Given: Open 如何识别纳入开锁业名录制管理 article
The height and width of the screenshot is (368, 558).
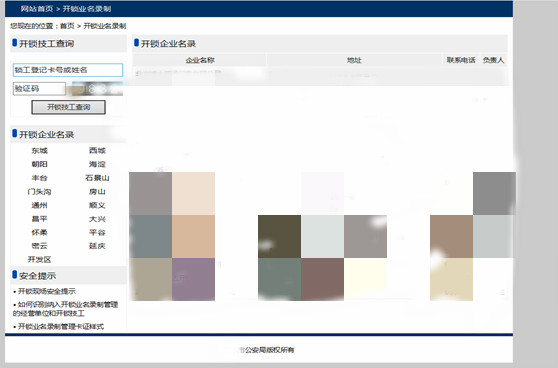Looking at the screenshot, I should point(65,309).
